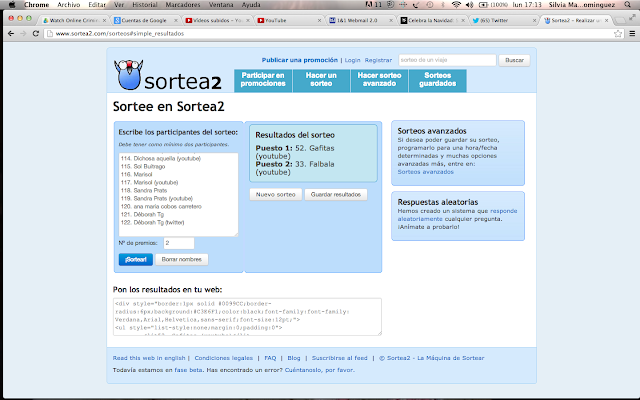Open Hacer un sorteo tab
This screenshot has height=400, width=640.
tap(321, 80)
